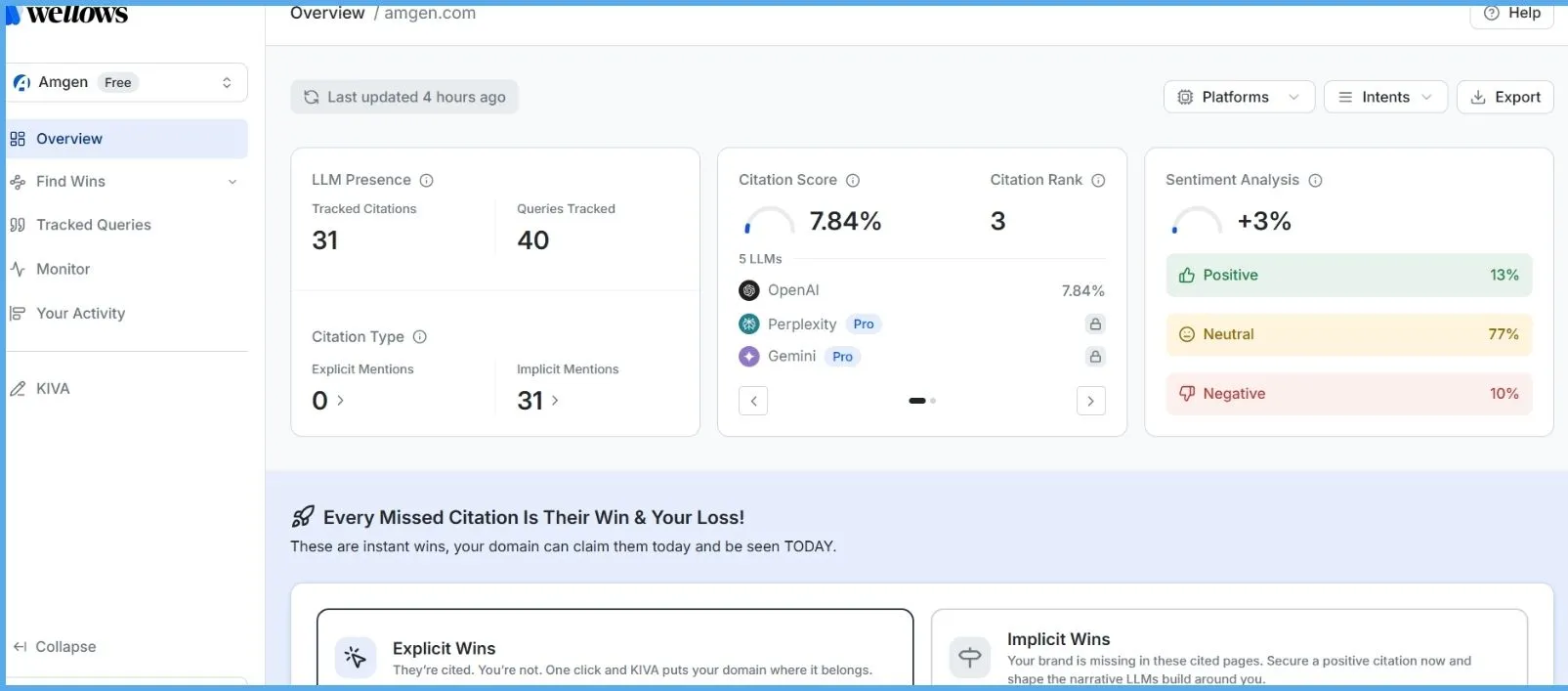Select the Neutral sentiment bar

pyautogui.click(x=1348, y=334)
